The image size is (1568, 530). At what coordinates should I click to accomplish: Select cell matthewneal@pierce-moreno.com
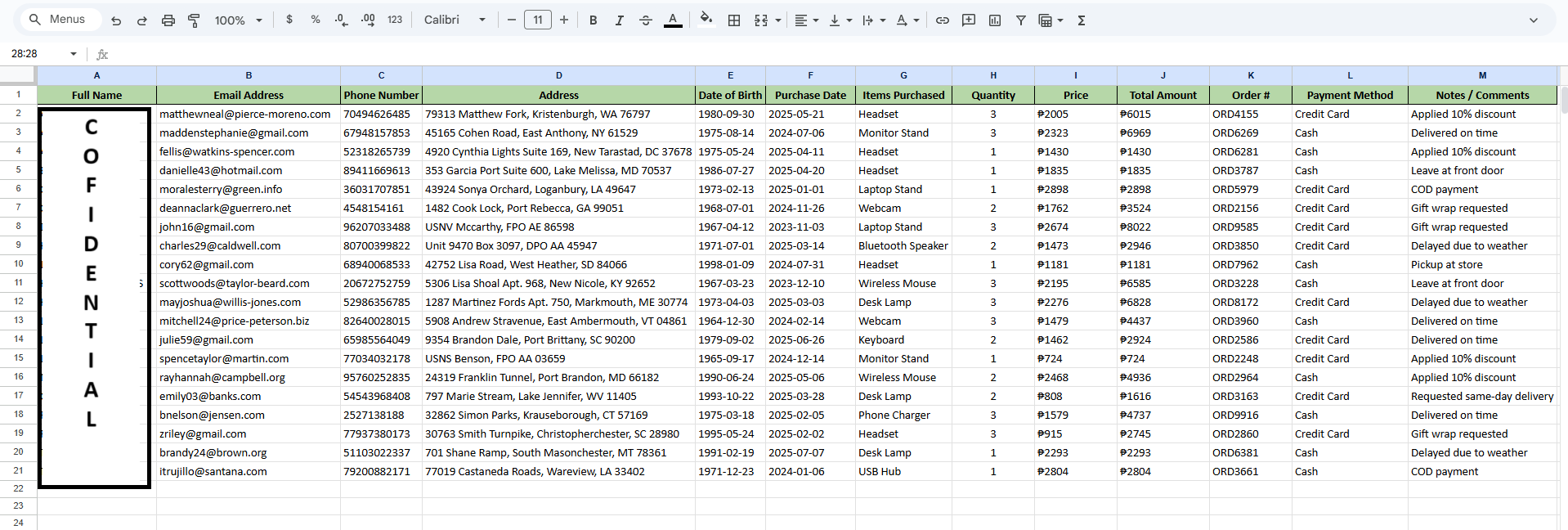click(249, 115)
